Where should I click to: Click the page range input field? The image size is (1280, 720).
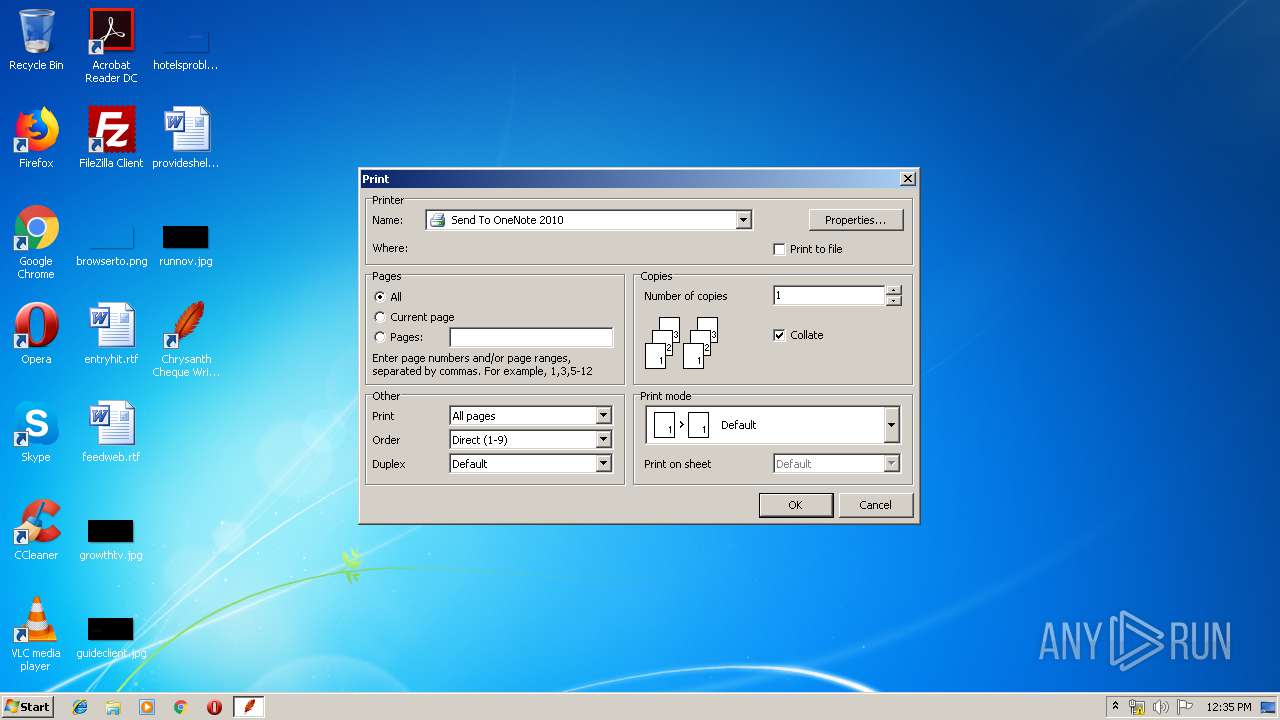(x=531, y=337)
